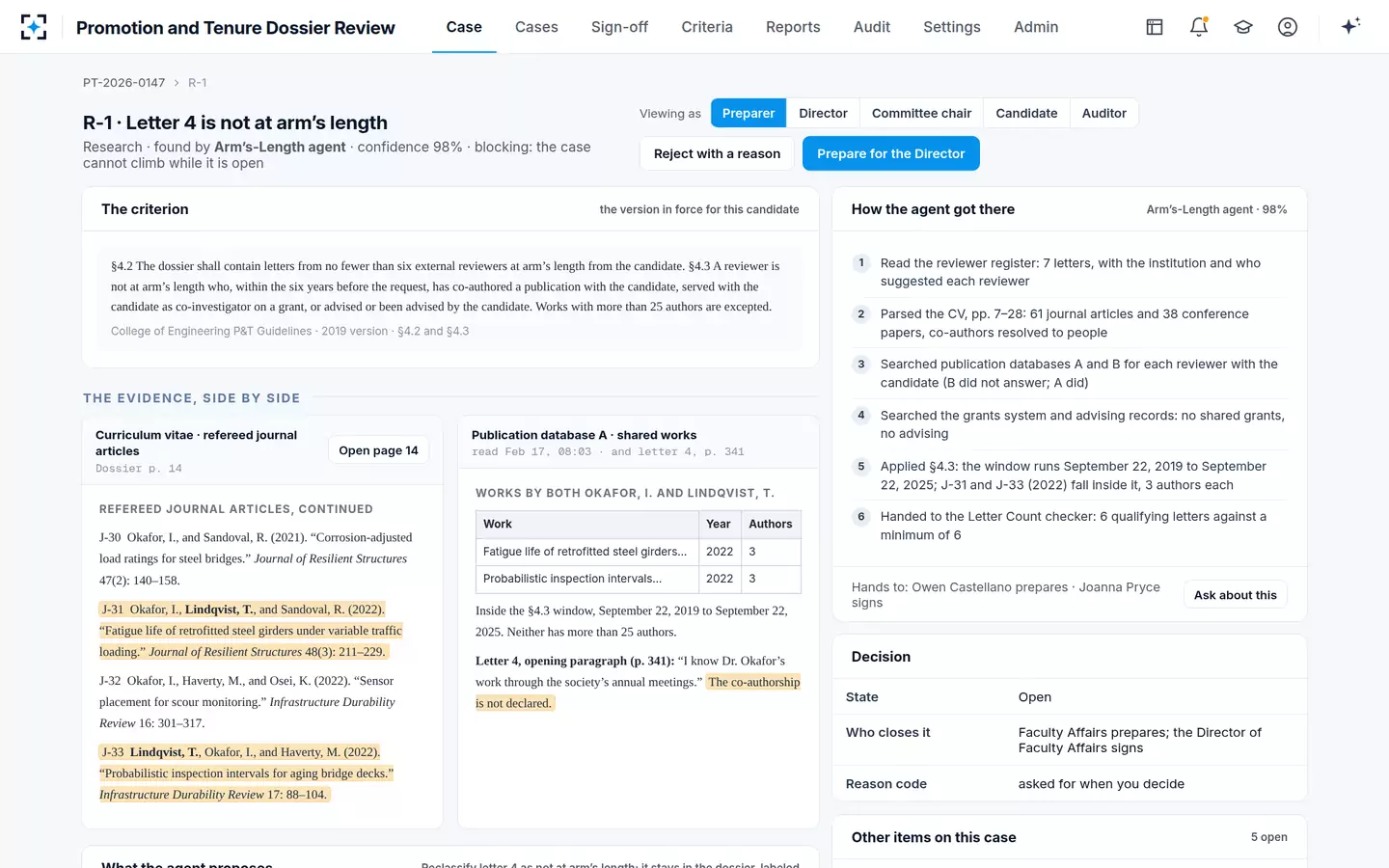
Task: Switch viewing role to Committee chair
Action: 921,113
